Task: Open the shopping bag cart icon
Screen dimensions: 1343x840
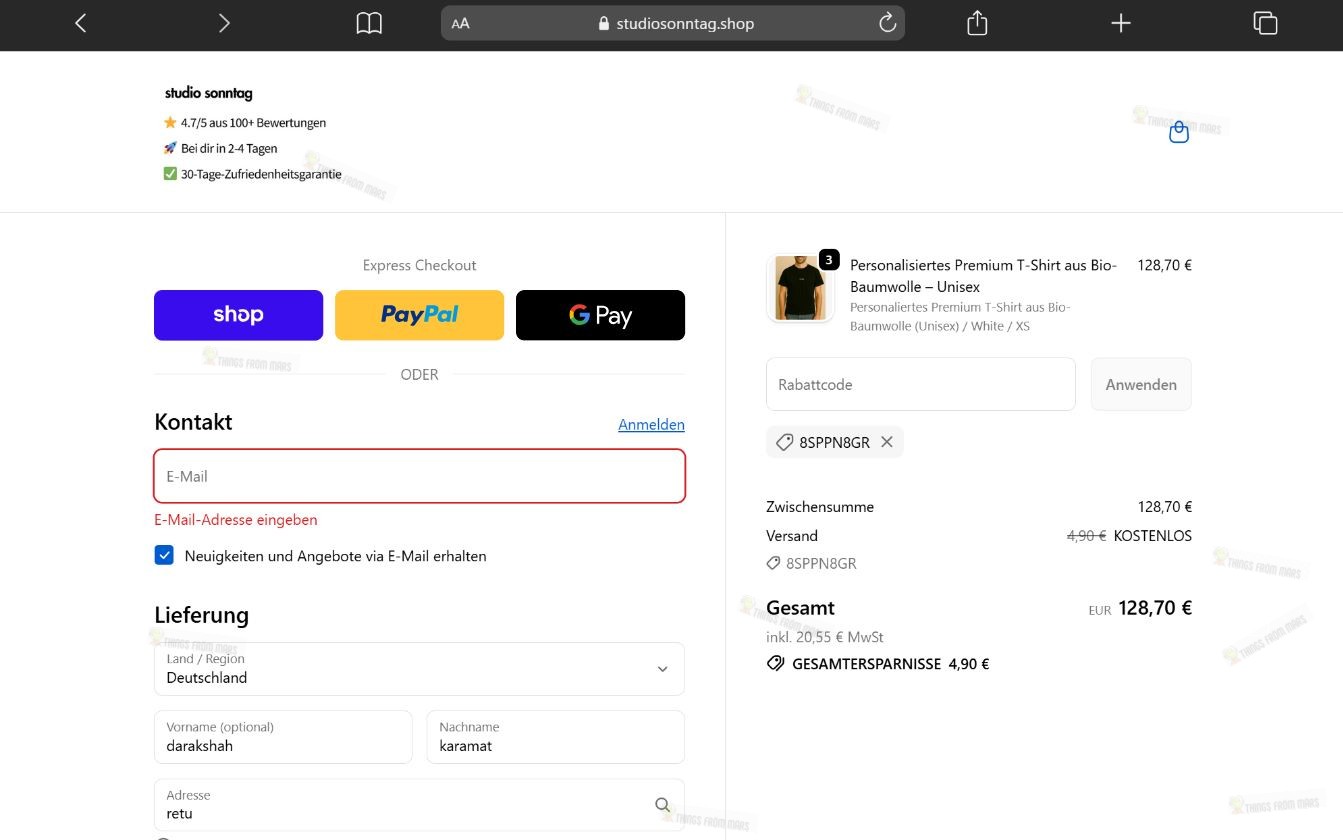Action: click(1179, 131)
